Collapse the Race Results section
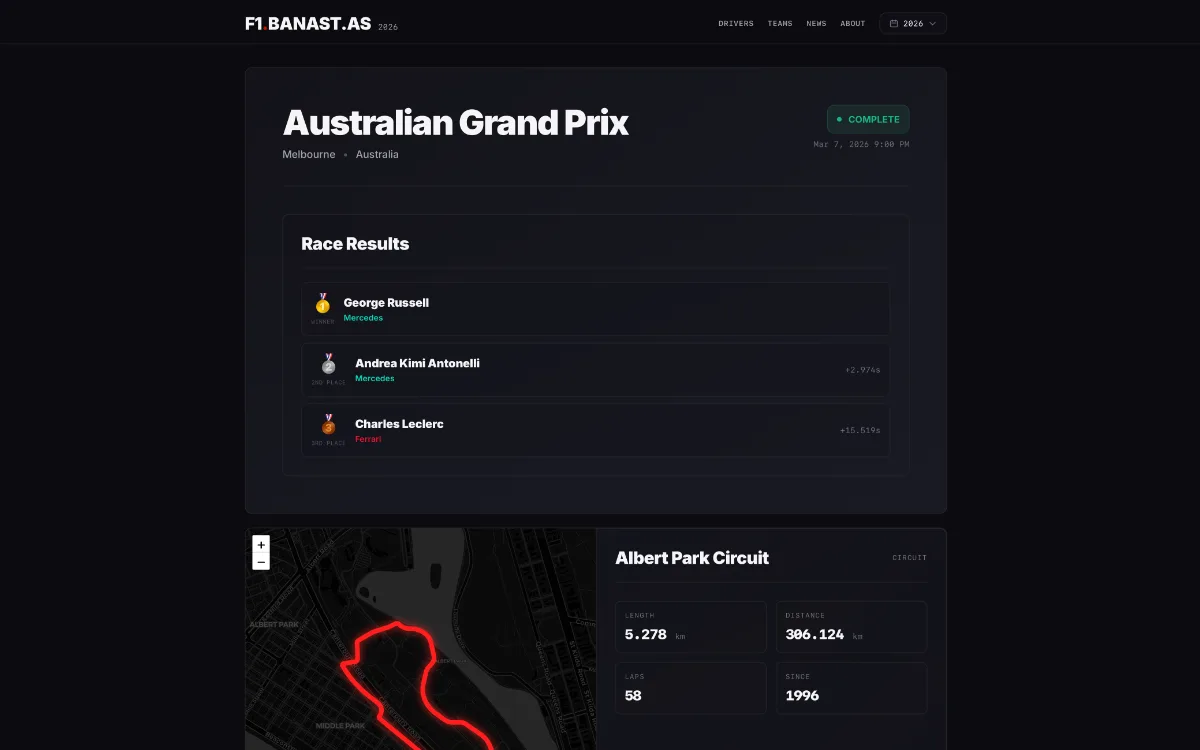 [x=355, y=243]
